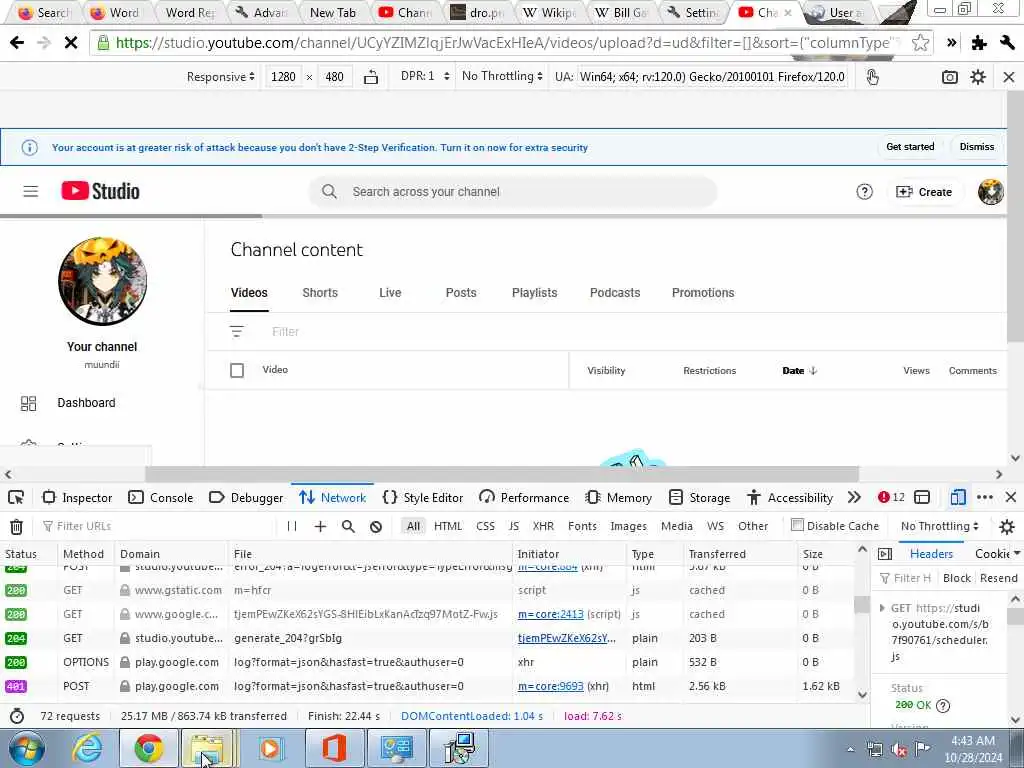Select the All requests filter
Image resolution: width=1024 pixels, height=768 pixels.
click(413, 526)
